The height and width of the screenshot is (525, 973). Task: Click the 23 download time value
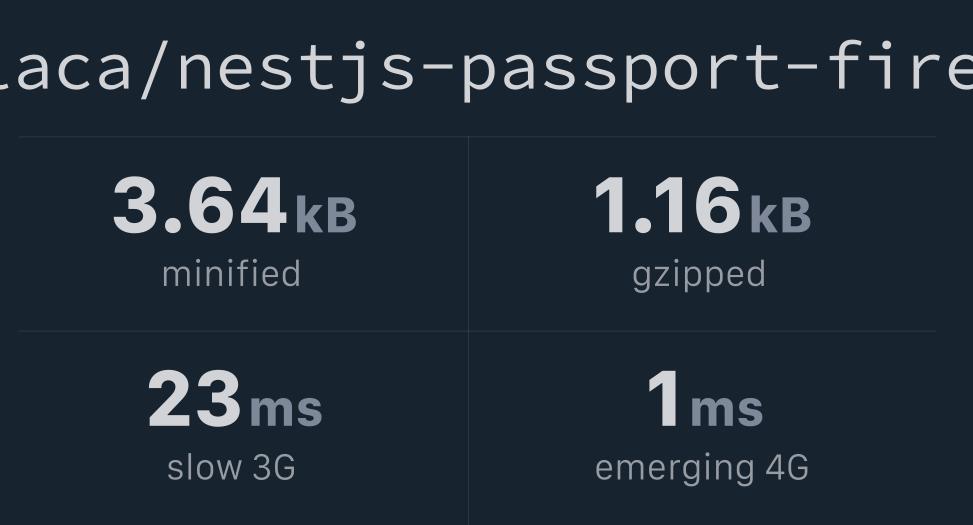click(194, 398)
